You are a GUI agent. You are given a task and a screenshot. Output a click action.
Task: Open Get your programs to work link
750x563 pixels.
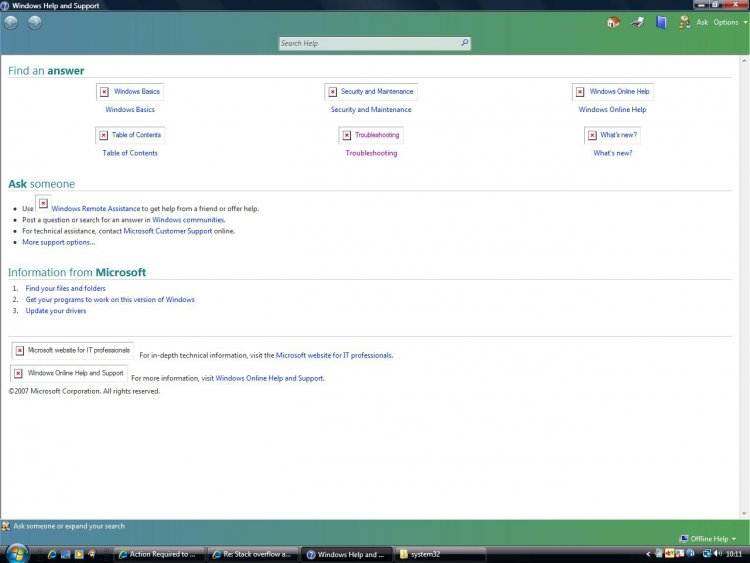pyautogui.click(x=110, y=299)
